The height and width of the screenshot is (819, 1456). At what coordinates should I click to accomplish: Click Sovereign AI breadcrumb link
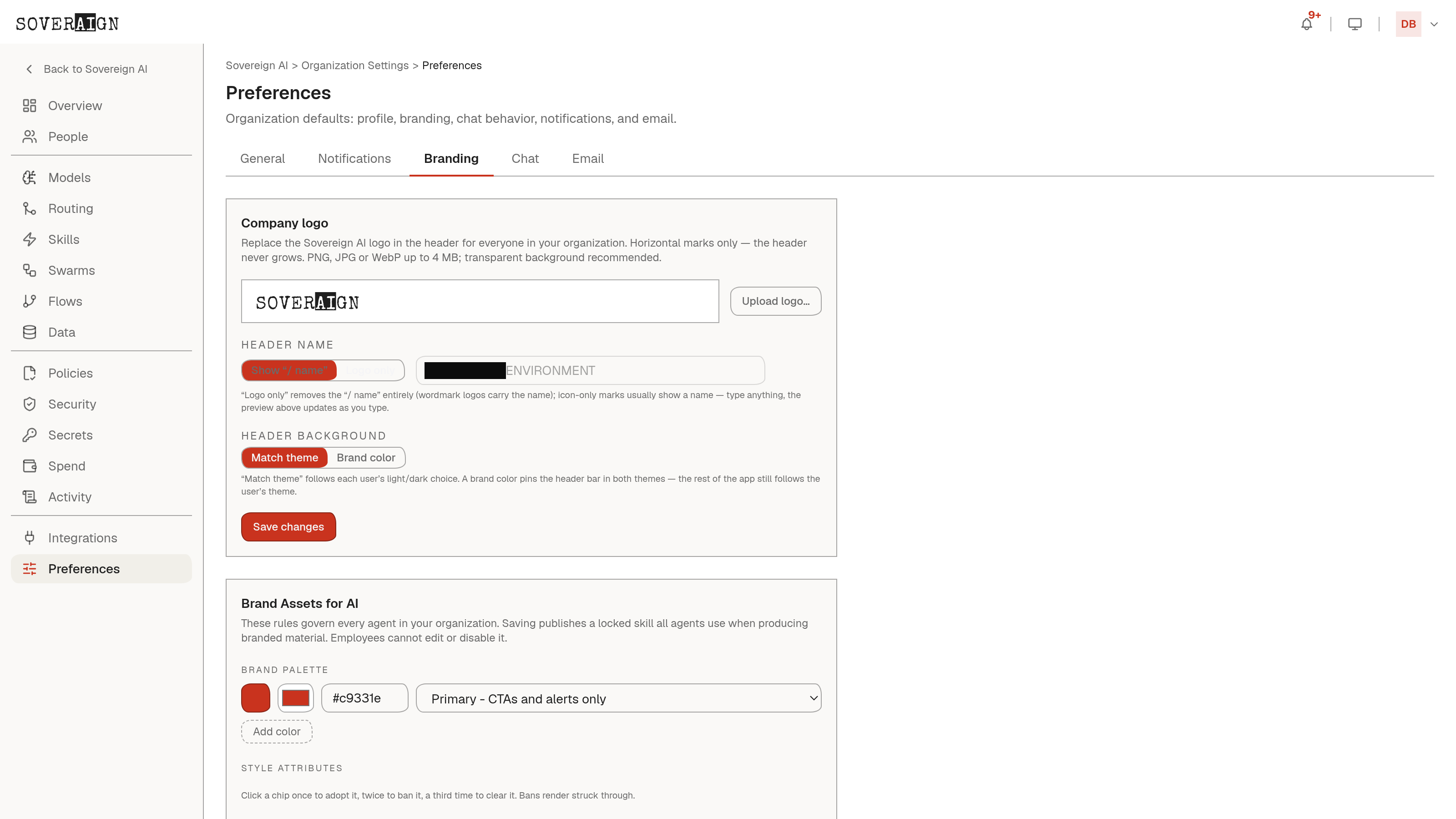(257, 66)
